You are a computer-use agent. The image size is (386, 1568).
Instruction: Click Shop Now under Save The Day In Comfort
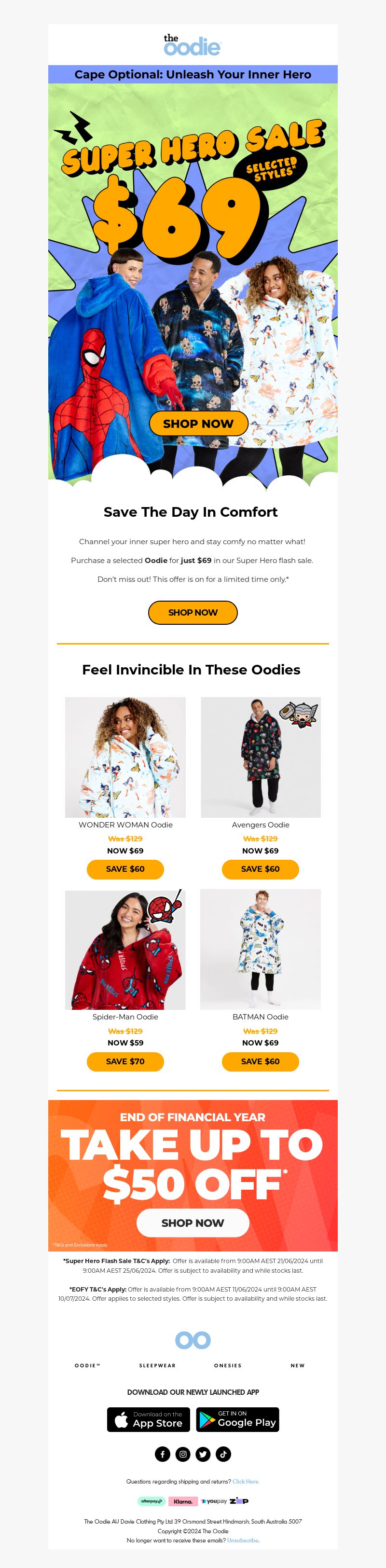pos(193,612)
